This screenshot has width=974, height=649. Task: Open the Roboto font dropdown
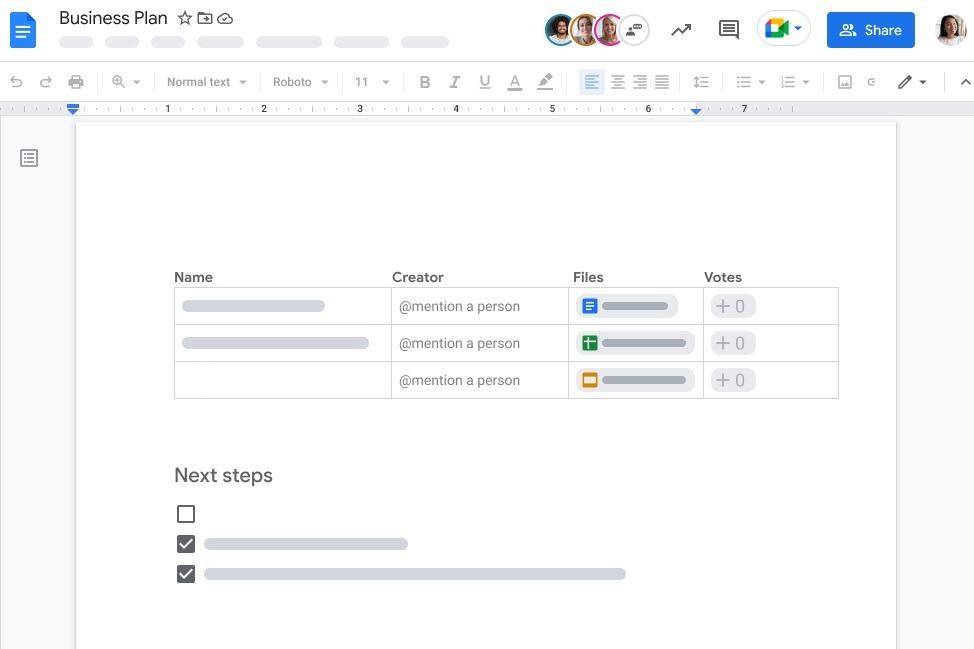[300, 82]
